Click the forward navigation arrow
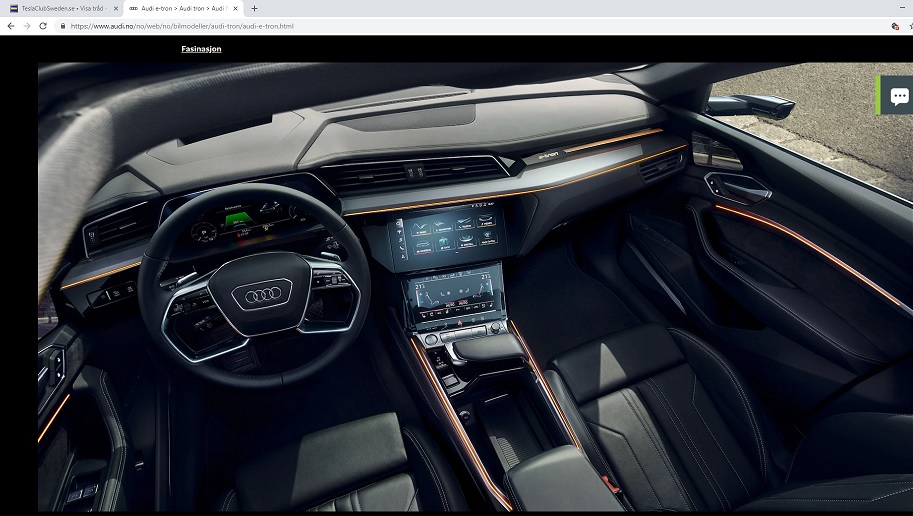 [x=27, y=26]
